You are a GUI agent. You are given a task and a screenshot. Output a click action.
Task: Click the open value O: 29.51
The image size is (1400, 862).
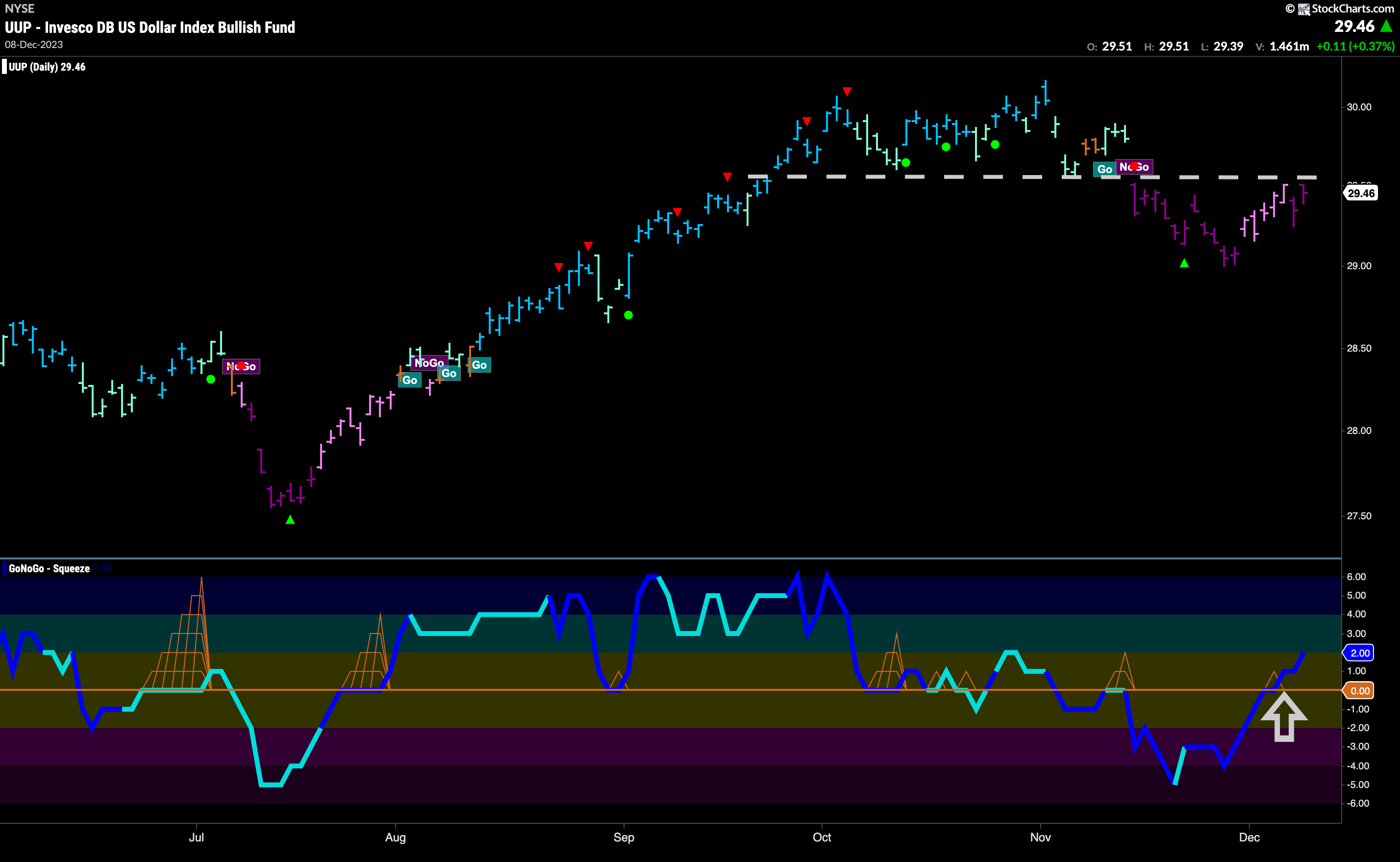coord(1109,46)
